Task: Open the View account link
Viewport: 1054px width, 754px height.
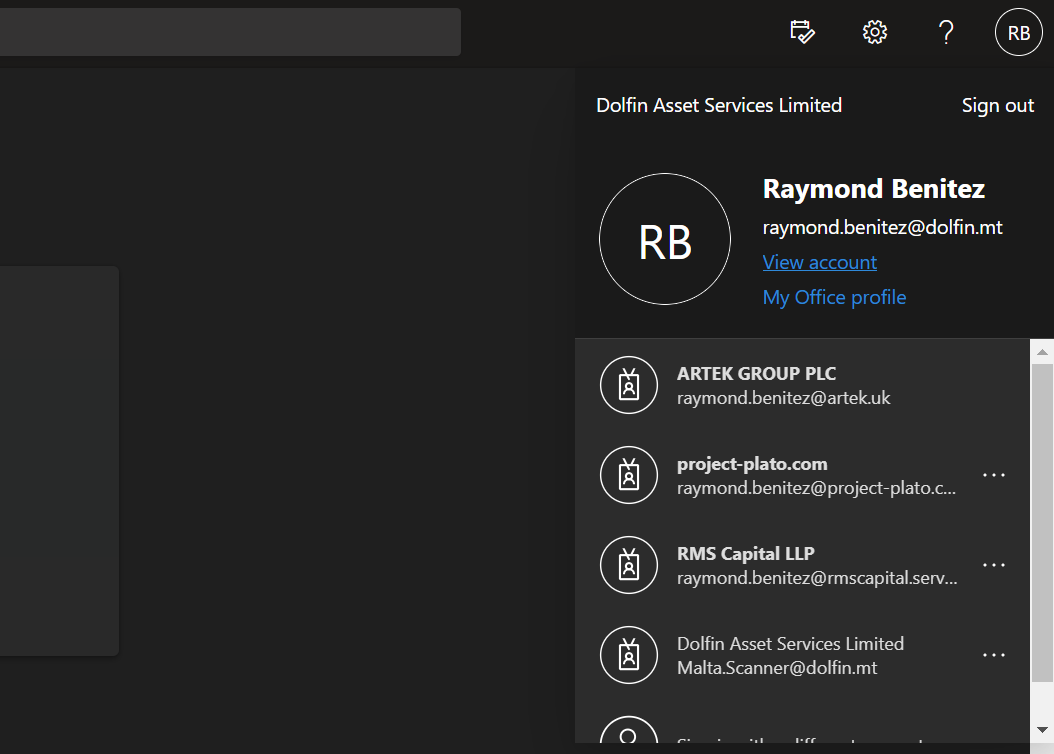Action: [x=819, y=262]
